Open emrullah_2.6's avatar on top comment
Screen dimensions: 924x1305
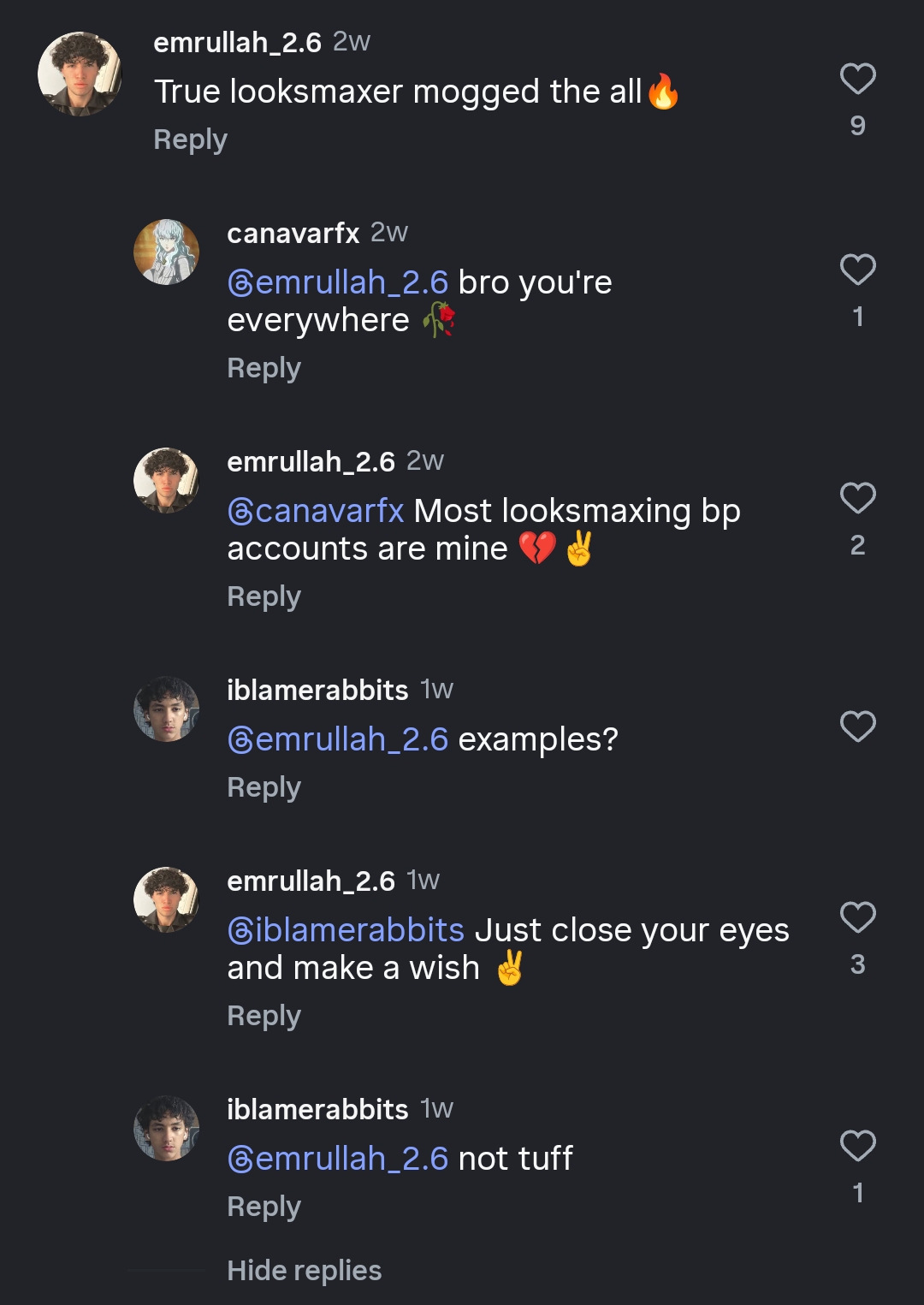coord(80,74)
